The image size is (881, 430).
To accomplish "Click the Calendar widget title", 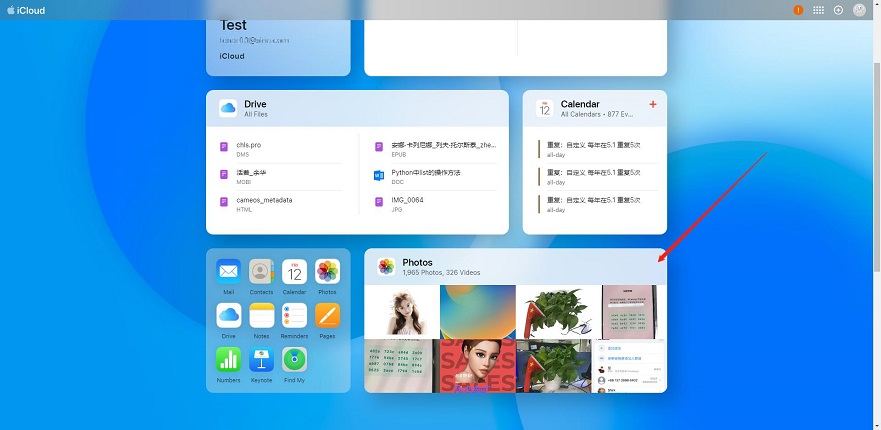I will 580,104.
